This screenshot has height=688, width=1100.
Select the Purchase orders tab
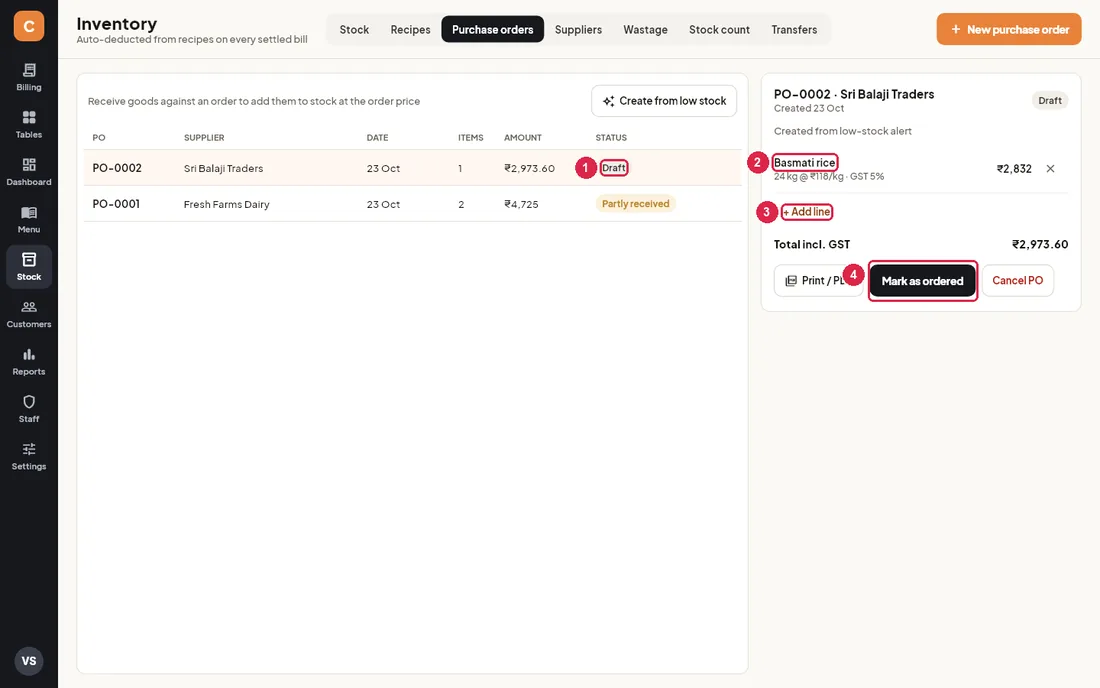[492, 29]
